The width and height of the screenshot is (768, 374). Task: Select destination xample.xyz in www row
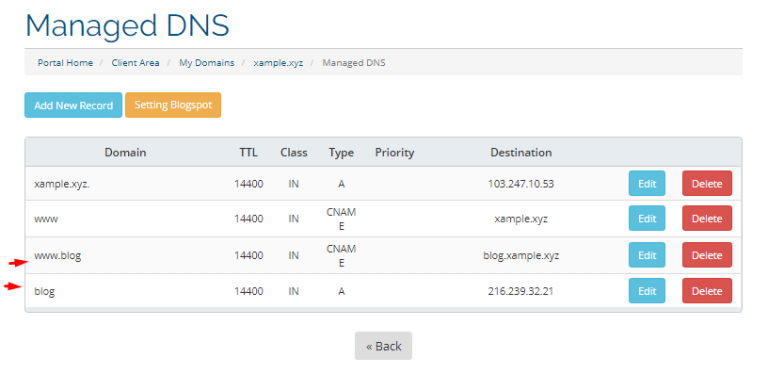coord(521,219)
